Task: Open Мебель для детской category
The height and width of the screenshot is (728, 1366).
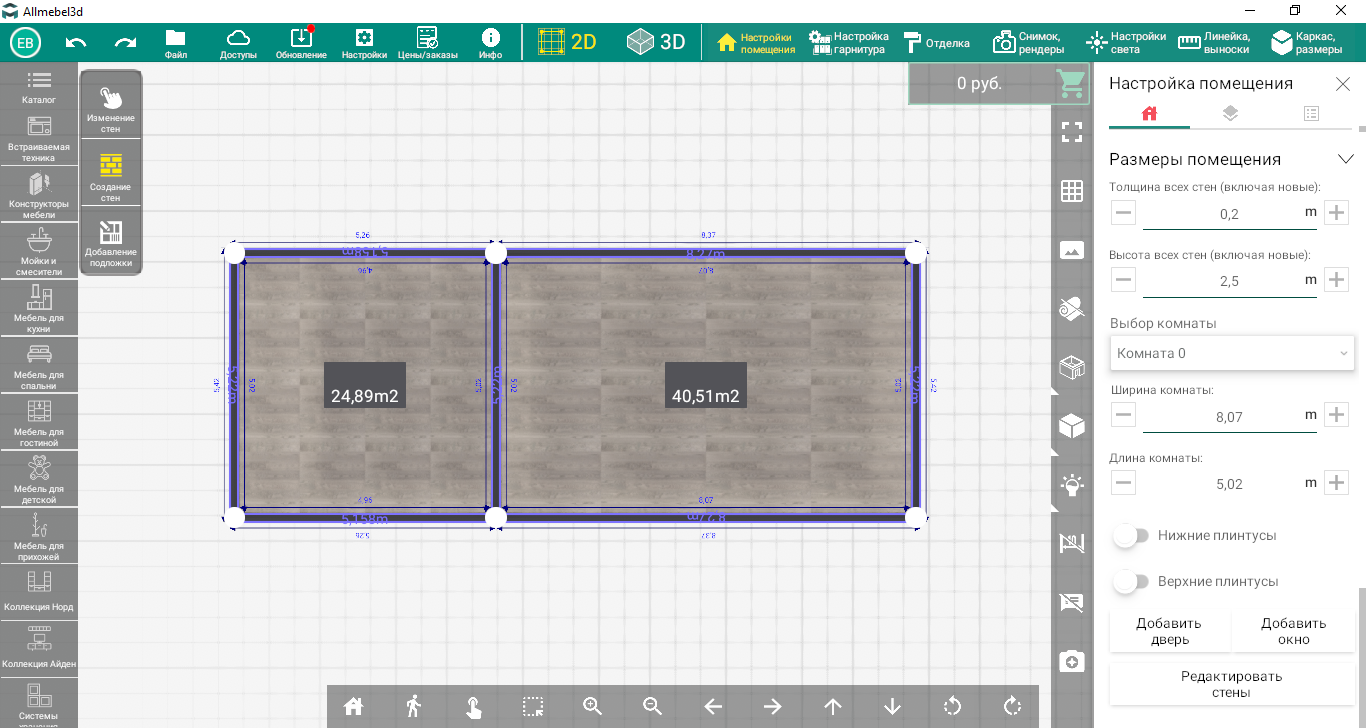Action: [39, 480]
